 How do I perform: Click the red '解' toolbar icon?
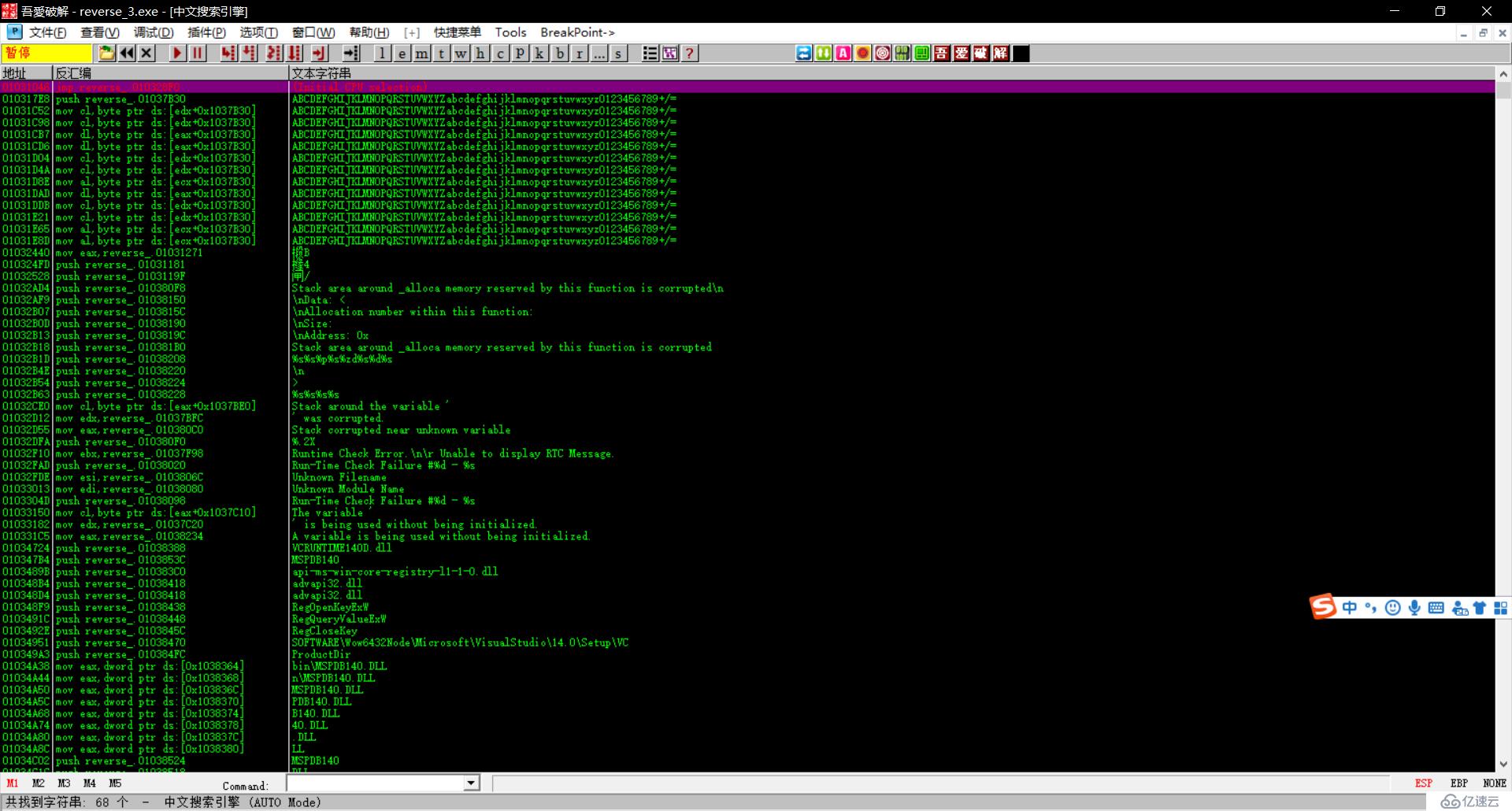(x=1001, y=53)
